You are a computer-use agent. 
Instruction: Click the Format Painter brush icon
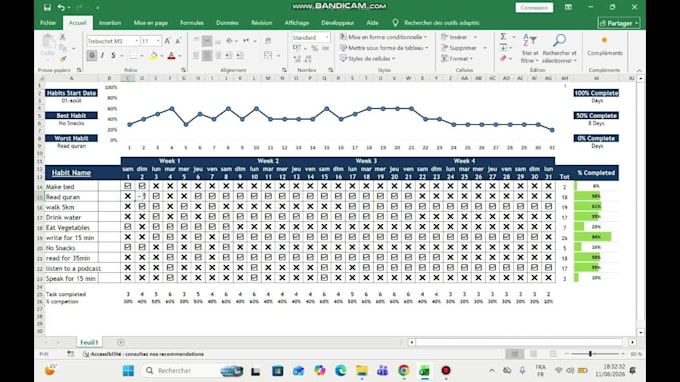[63, 59]
